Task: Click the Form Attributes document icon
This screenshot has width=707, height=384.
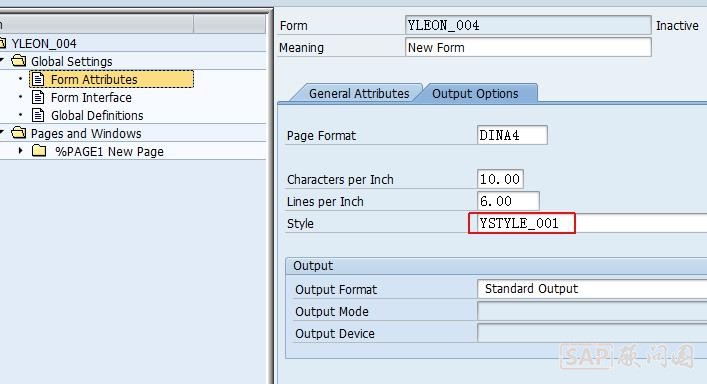Action: pyautogui.click(x=38, y=79)
